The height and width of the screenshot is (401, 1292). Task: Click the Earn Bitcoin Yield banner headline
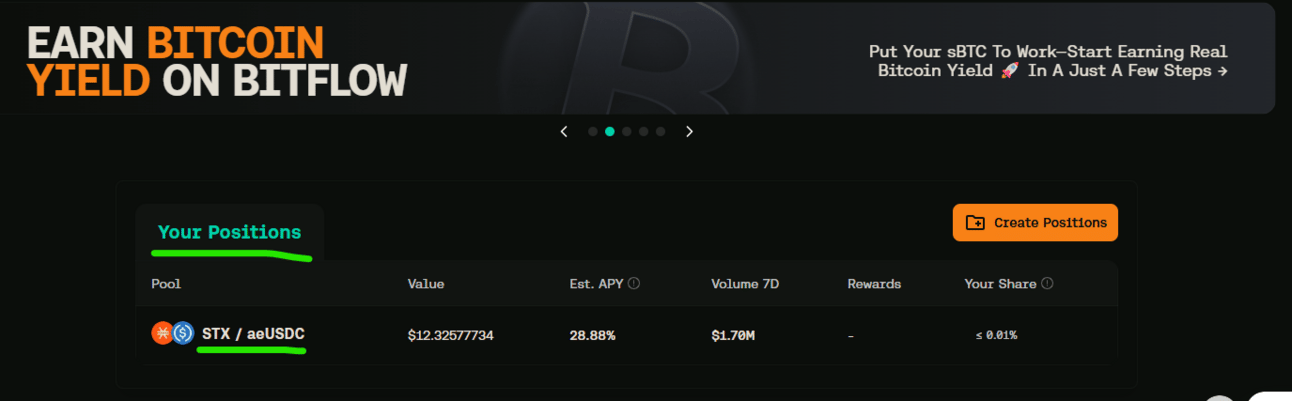[x=217, y=61]
